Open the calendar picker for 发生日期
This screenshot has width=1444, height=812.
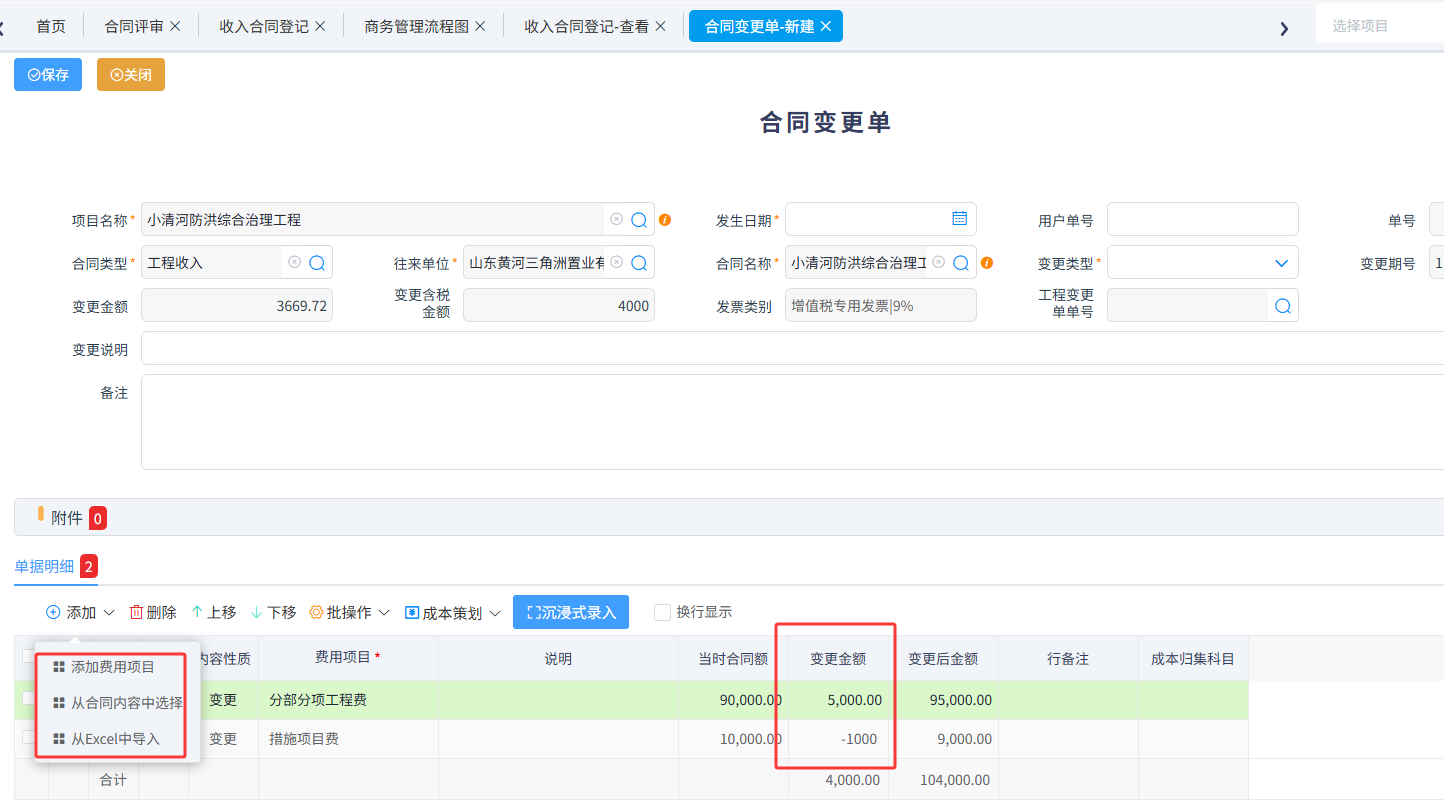point(959,219)
